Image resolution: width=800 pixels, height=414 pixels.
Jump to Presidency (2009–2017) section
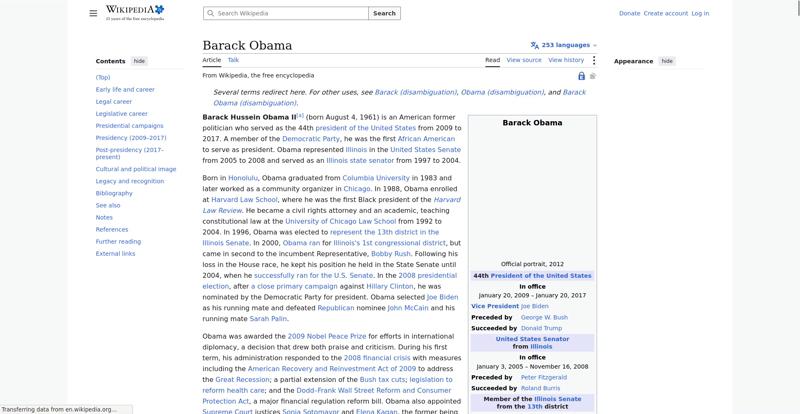coord(131,138)
